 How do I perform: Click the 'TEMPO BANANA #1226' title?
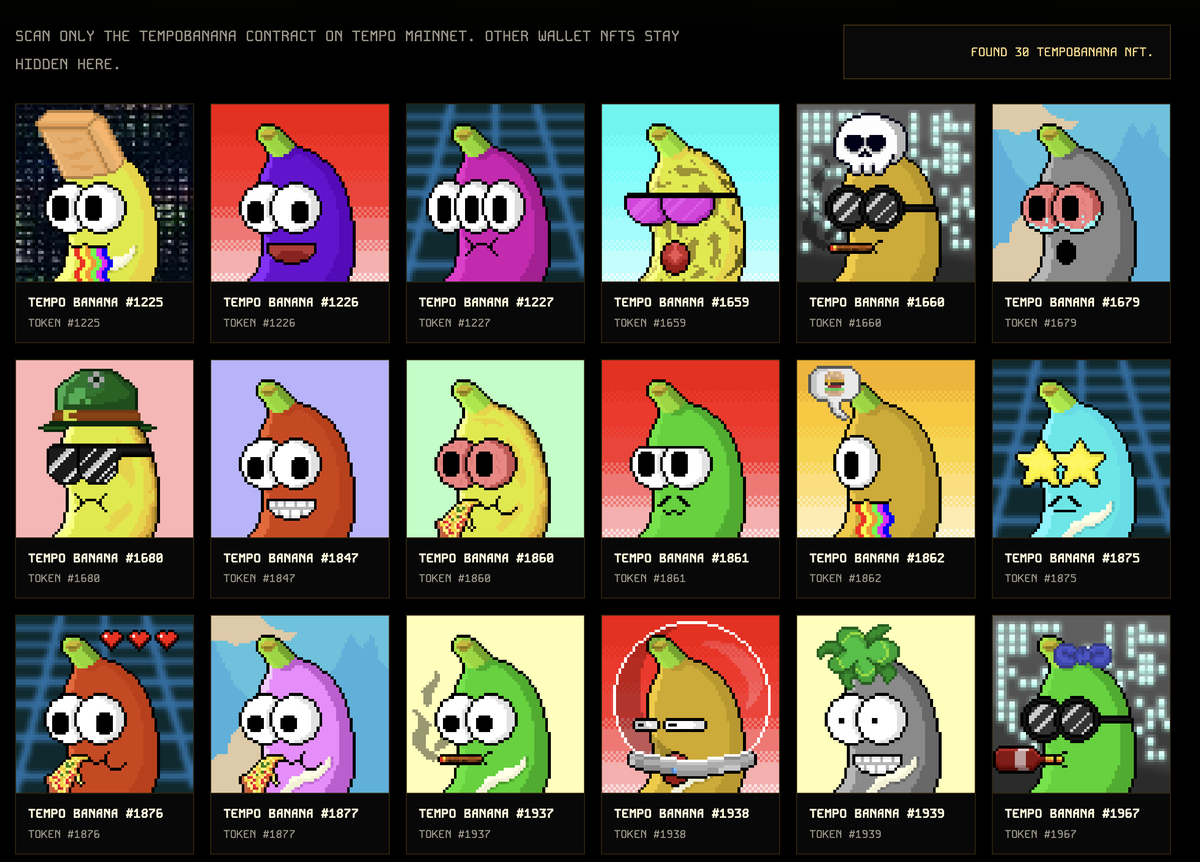291,302
